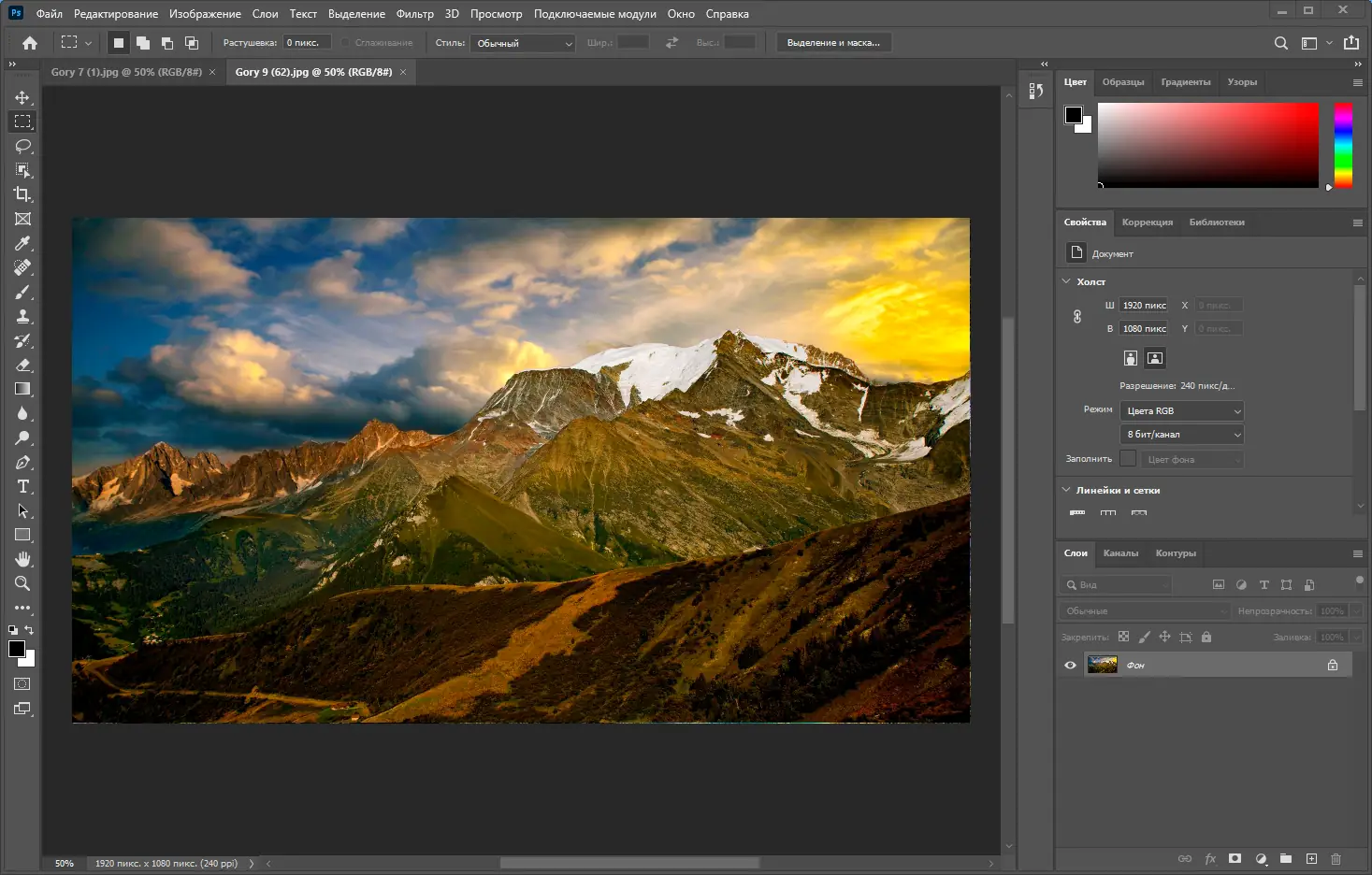Screen dimensions: 1372x875
Task: Select the Horizontal Type tool
Action: coord(22,486)
